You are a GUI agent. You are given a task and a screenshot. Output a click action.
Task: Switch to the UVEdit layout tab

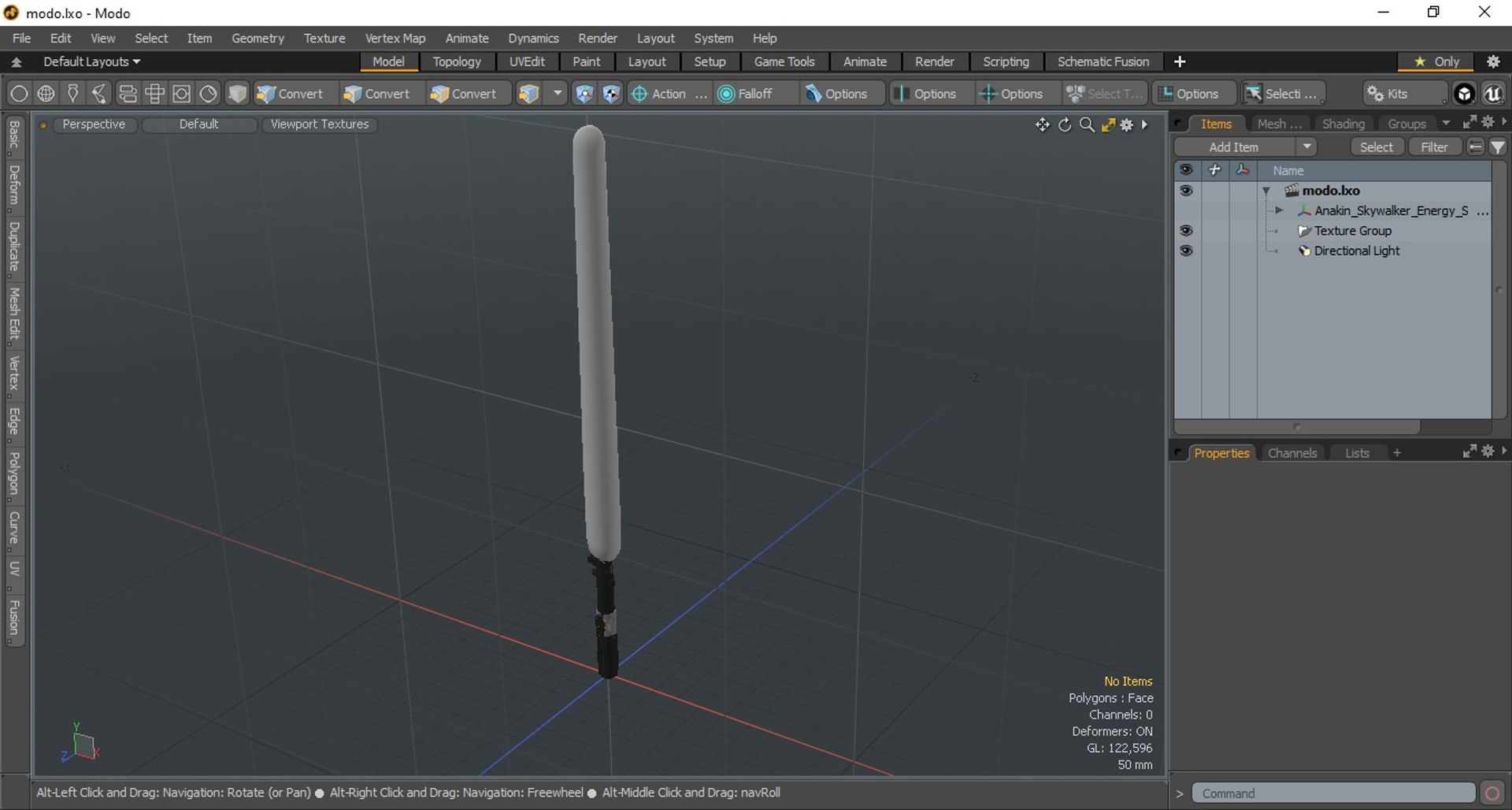pos(527,61)
